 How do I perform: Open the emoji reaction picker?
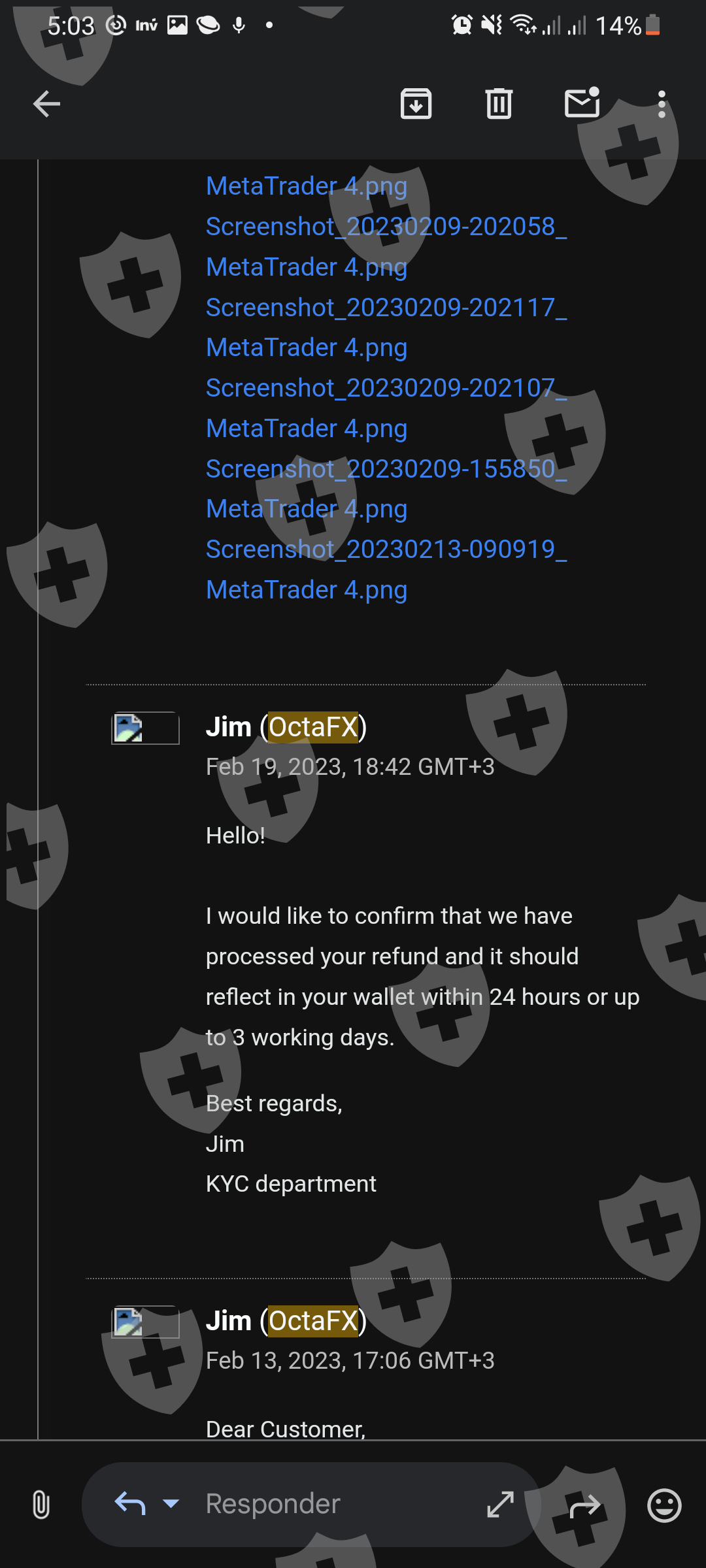664,1505
